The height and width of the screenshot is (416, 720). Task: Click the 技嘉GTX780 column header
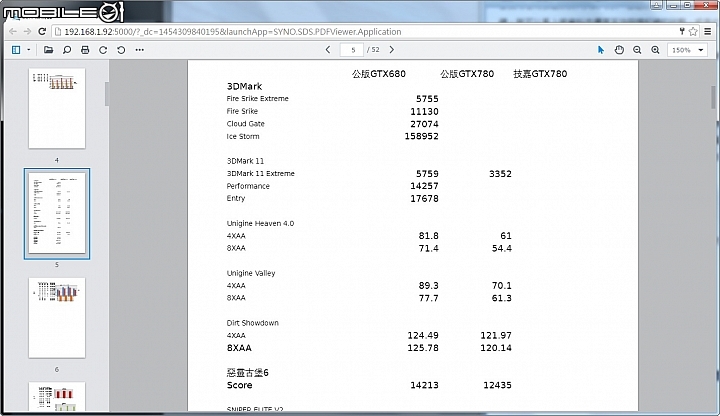[540, 74]
